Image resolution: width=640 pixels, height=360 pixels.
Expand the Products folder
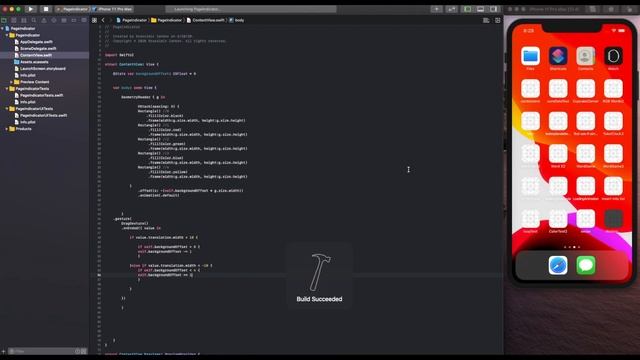pyautogui.click(x=7, y=129)
